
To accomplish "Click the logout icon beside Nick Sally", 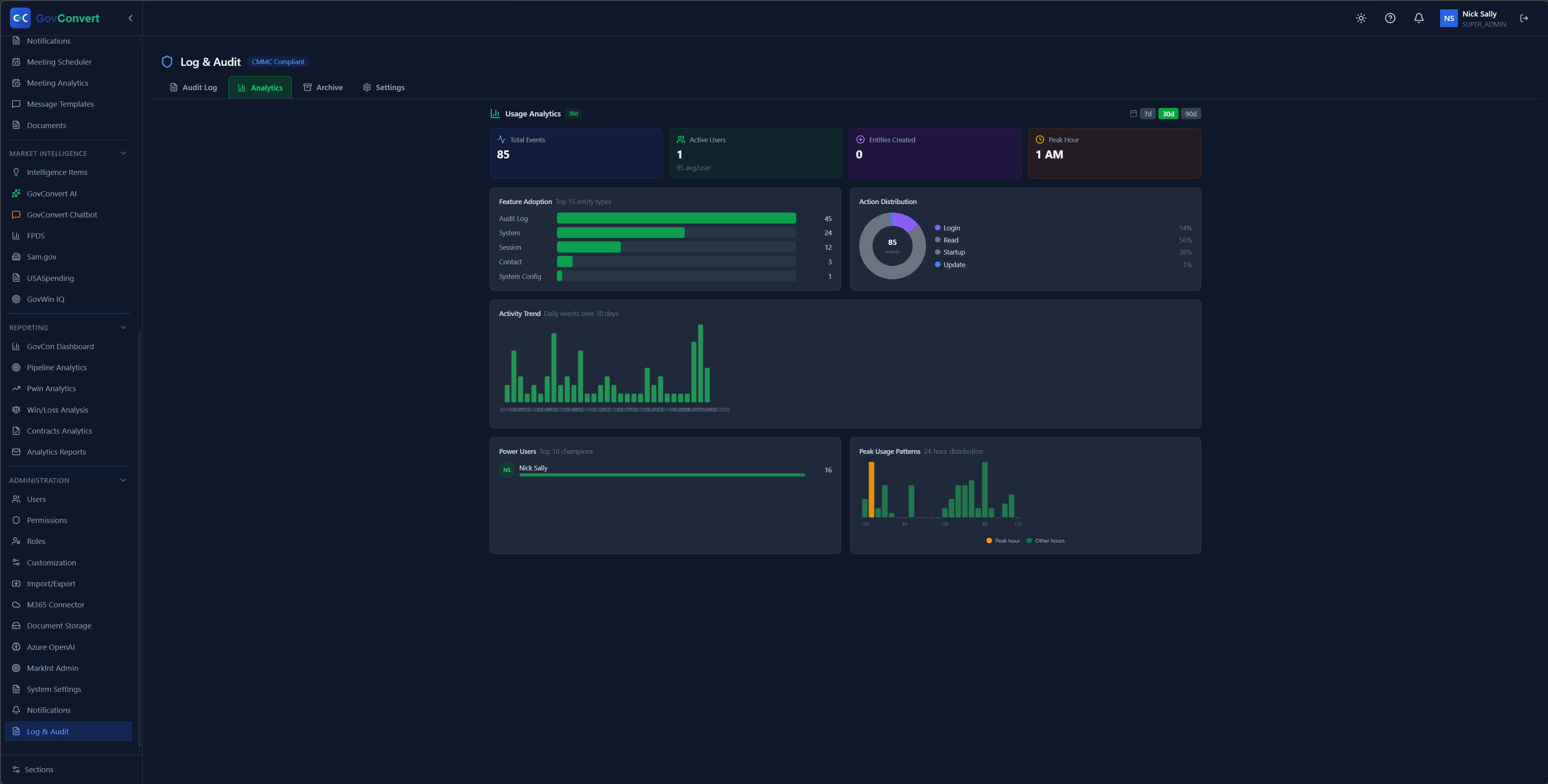I will pos(1524,18).
